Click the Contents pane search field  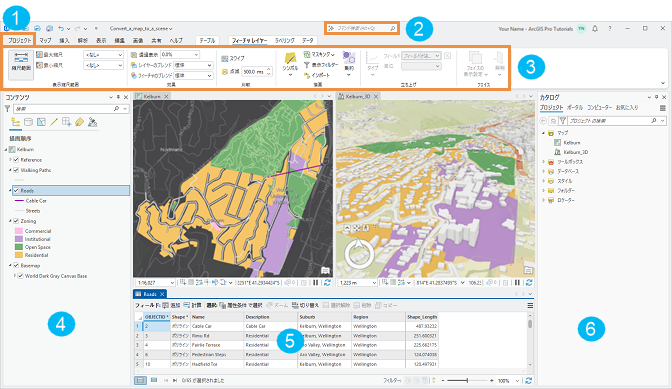(71, 109)
